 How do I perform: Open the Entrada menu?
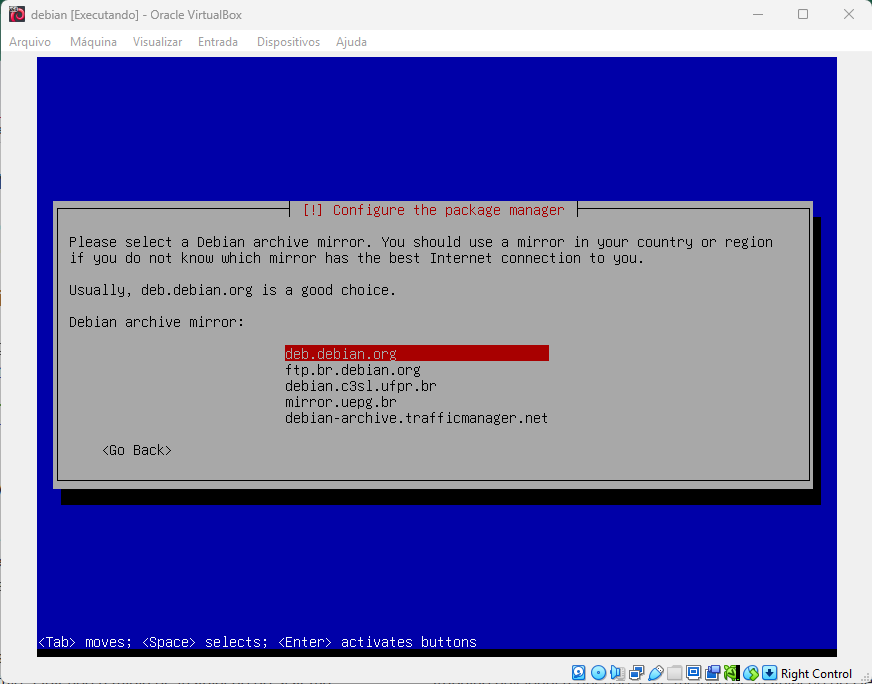point(218,42)
